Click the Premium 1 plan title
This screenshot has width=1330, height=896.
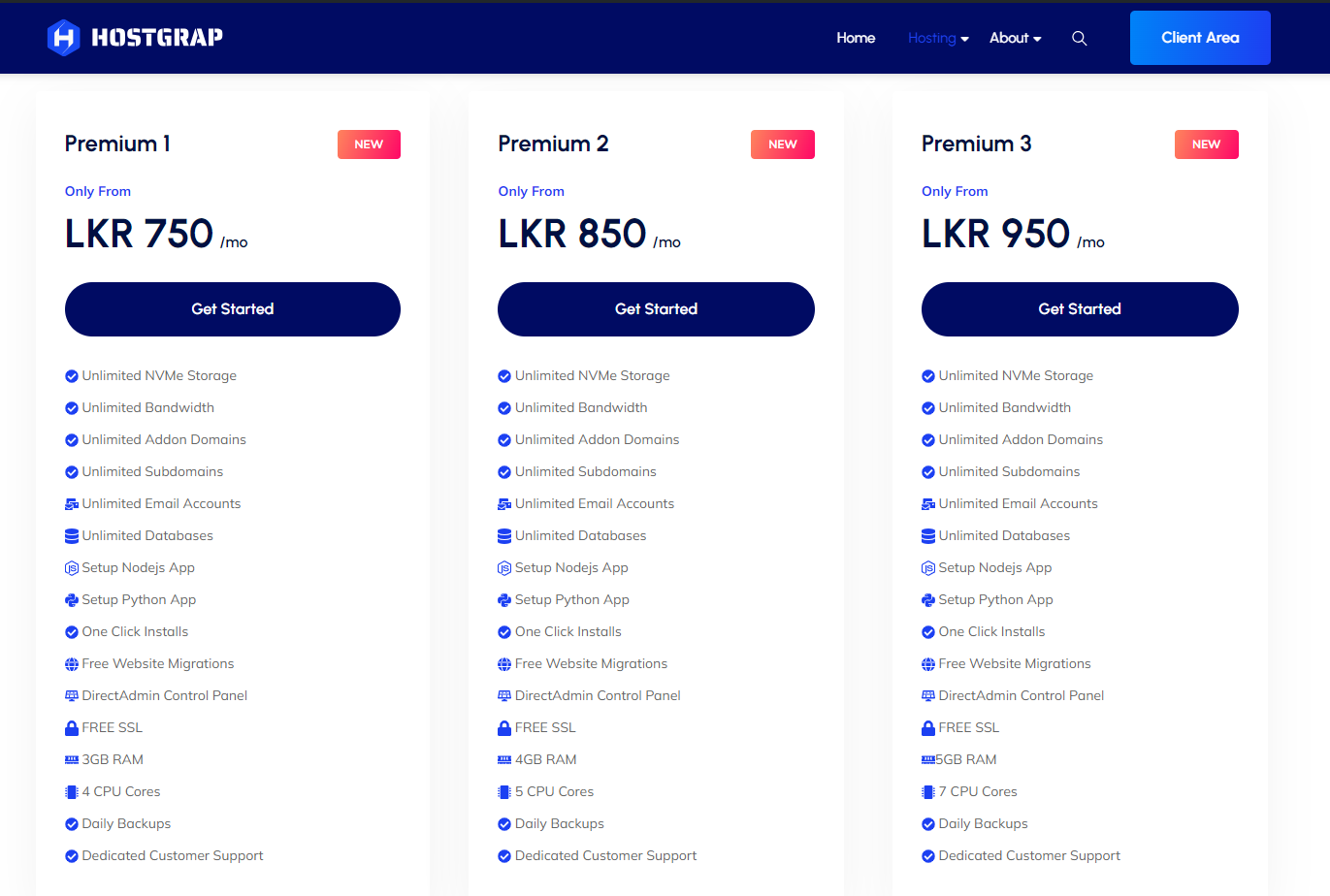pyautogui.click(x=117, y=144)
